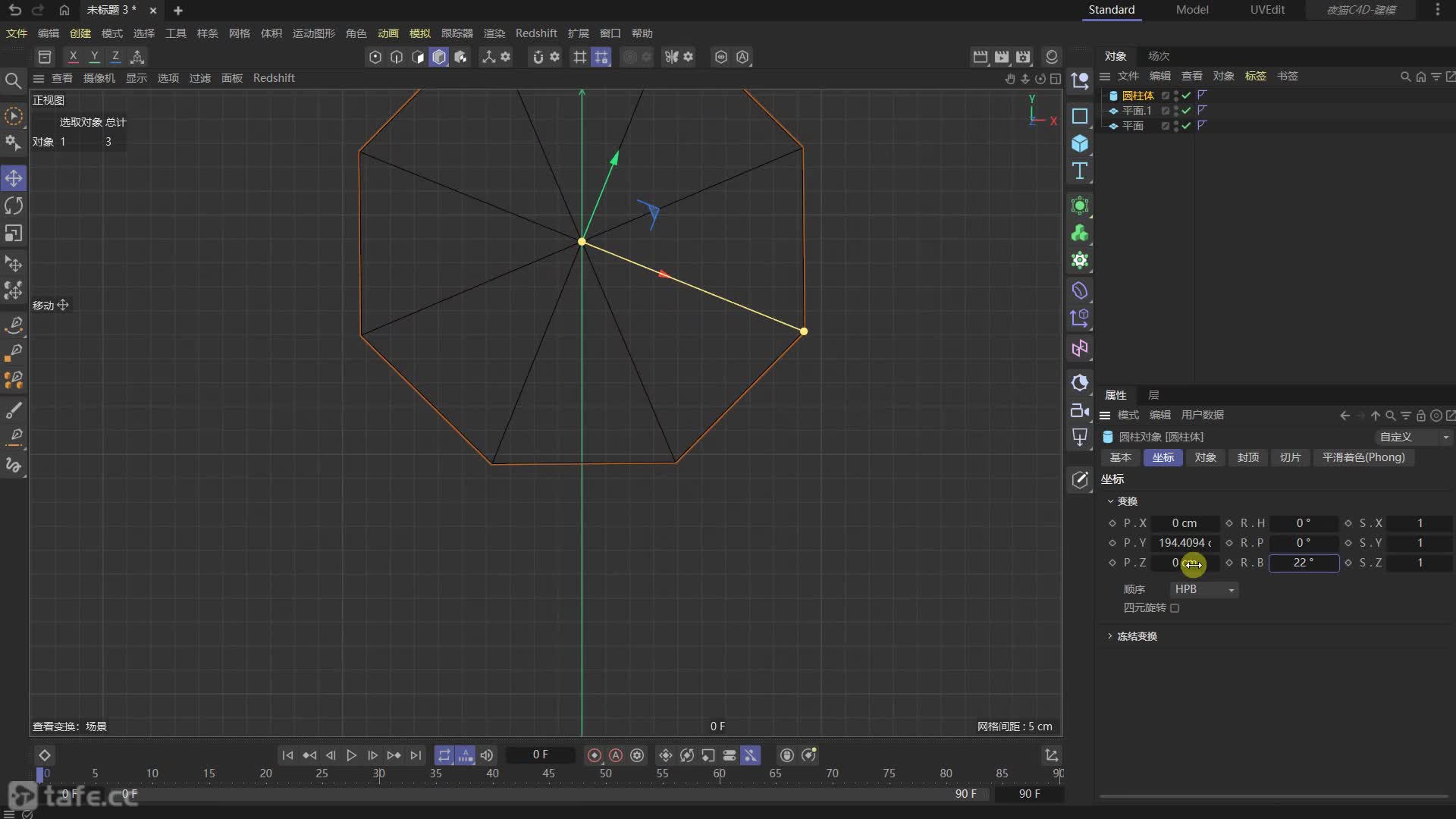This screenshot has height=819, width=1456.
Task: Add a Rectangle spline object
Action: tap(1080, 116)
